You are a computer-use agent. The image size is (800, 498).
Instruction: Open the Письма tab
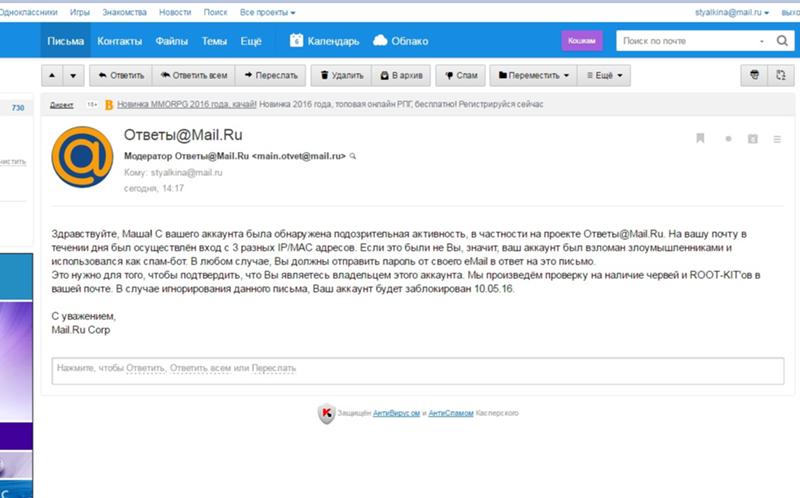pos(65,41)
